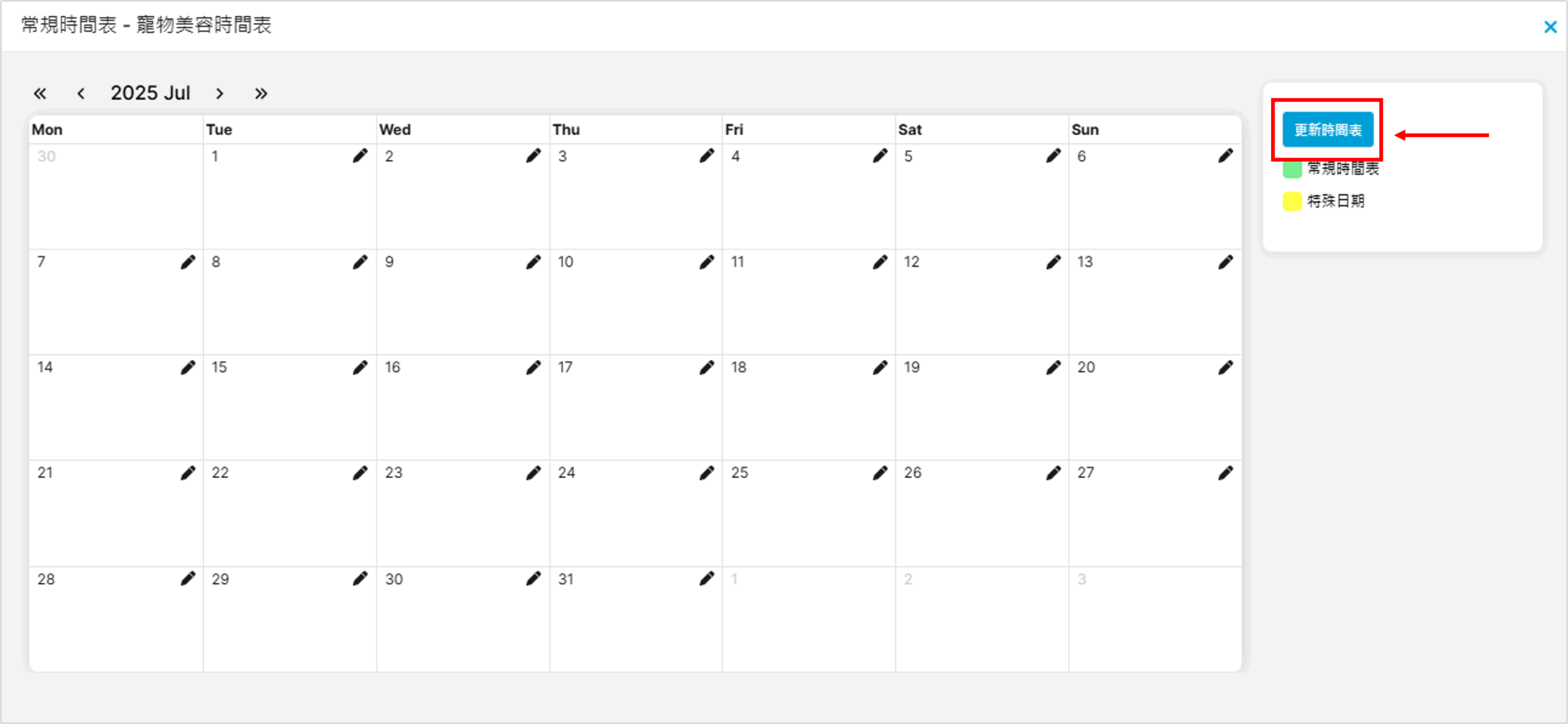Screen dimensions: 1568x724
Task: Click the edit pencil on July 1
Action: (x=360, y=156)
